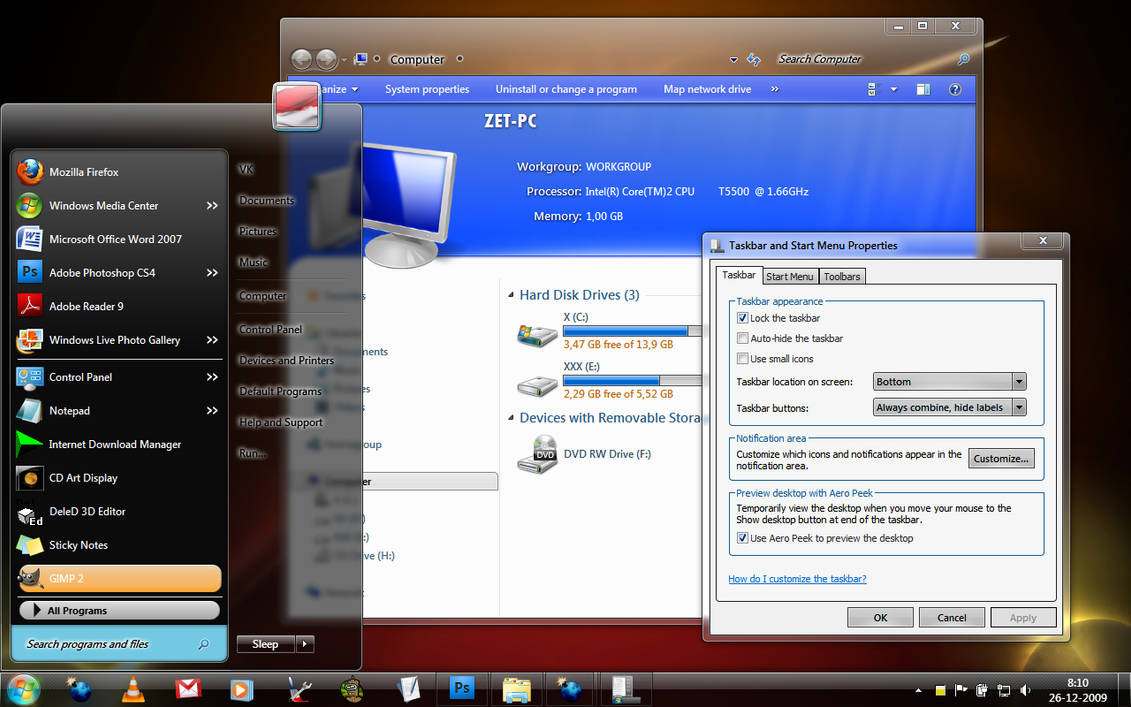This screenshot has height=707, width=1131.
Task: Open Windows Explorer folder icon on taskbar
Action: [516, 690]
